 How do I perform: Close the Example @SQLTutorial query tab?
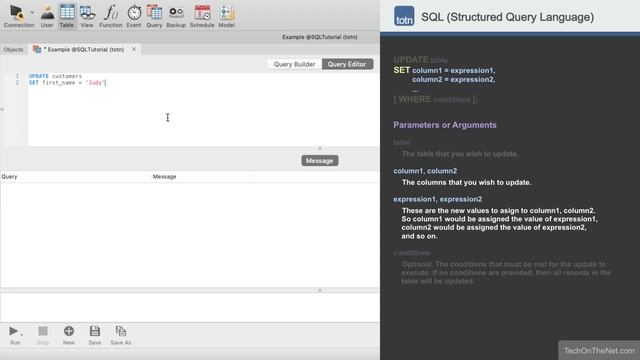point(134,49)
